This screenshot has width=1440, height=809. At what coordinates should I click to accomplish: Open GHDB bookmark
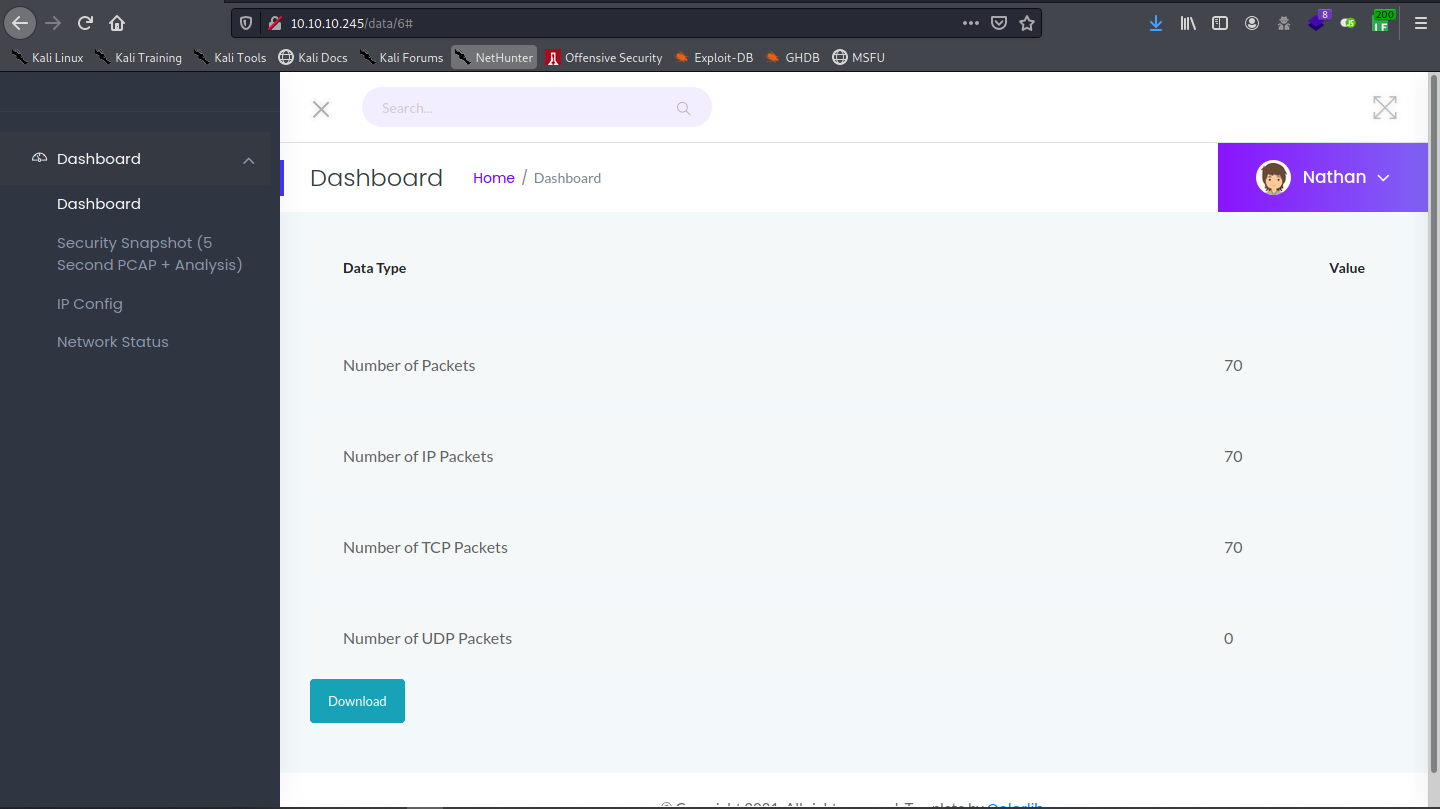pos(793,58)
